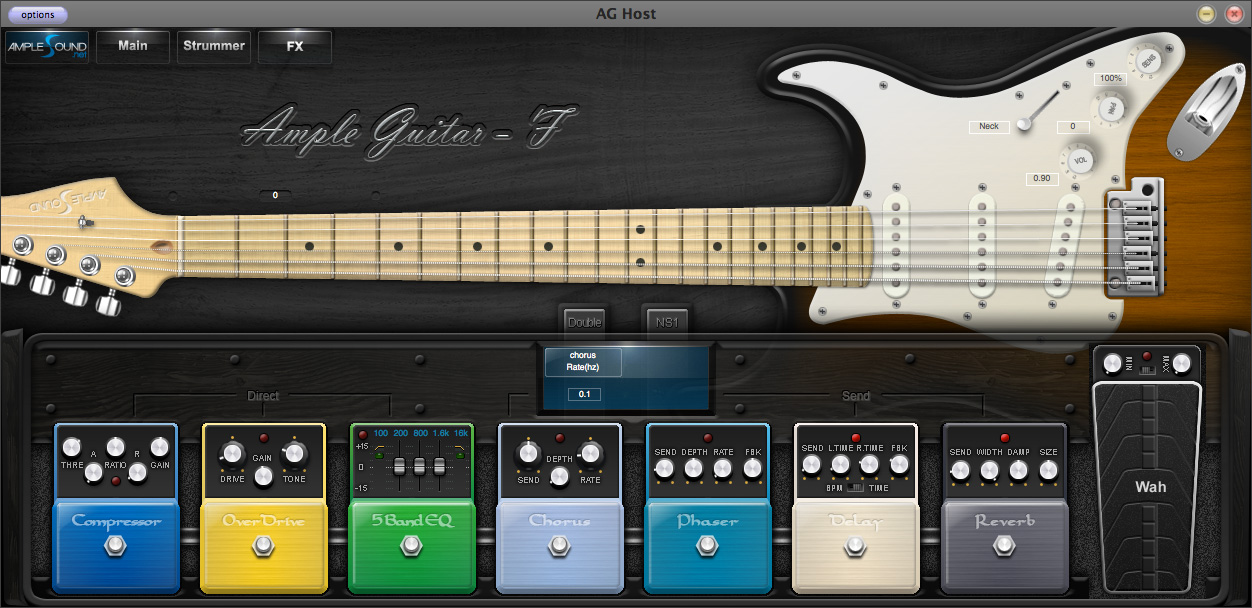Click the Reverb SEND knob

960,469
